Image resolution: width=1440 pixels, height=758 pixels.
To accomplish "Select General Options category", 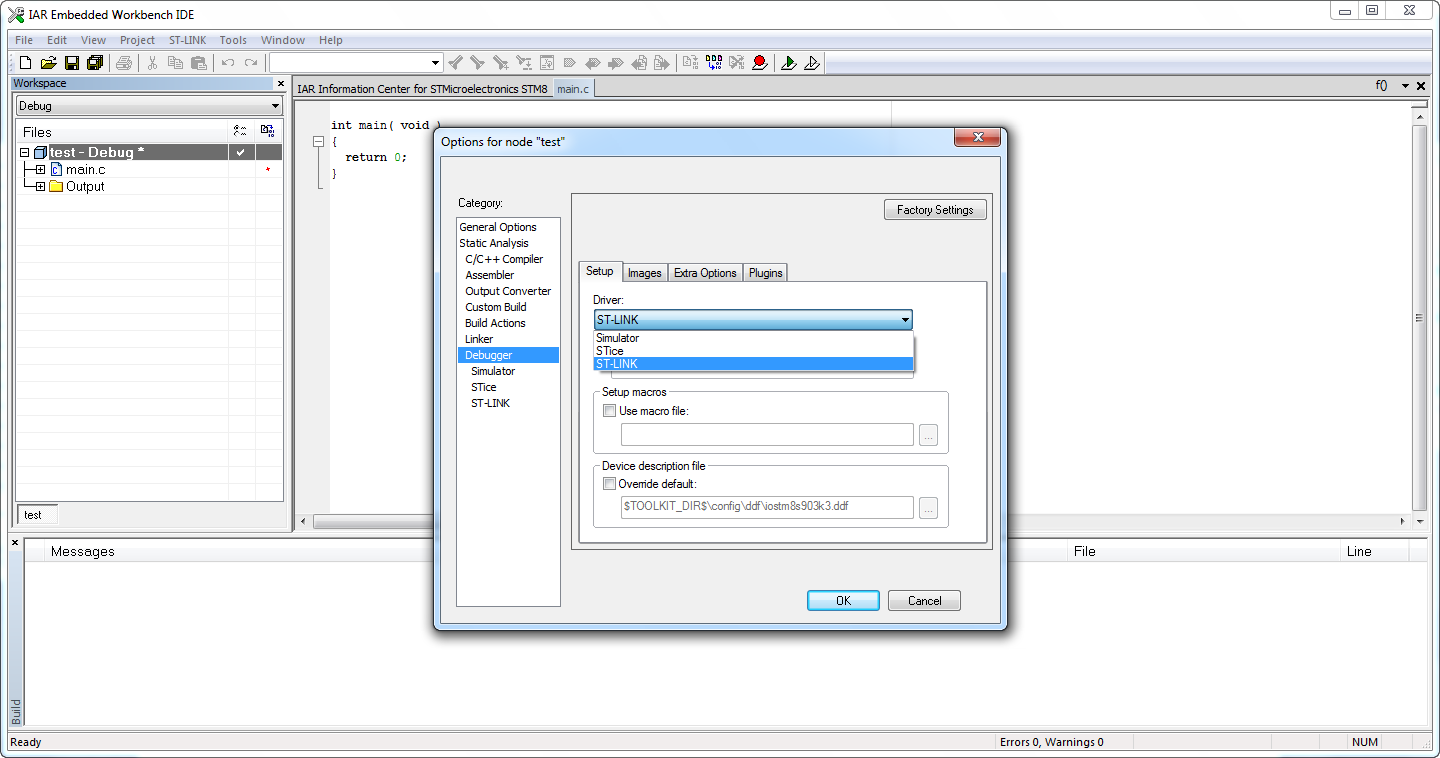I will pyautogui.click(x=498, y=227).
